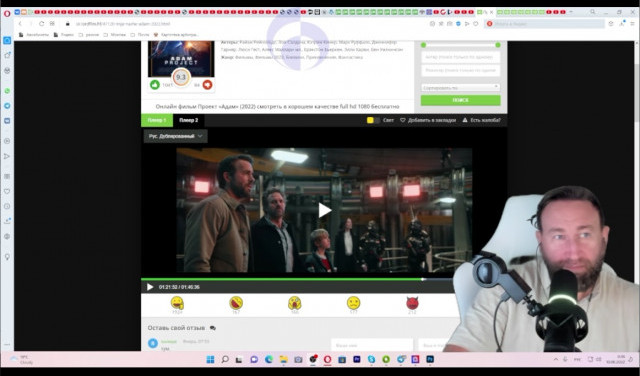
Task: Click the padlock site security icon
Action: pyautogui.click(x=67, y=24)
